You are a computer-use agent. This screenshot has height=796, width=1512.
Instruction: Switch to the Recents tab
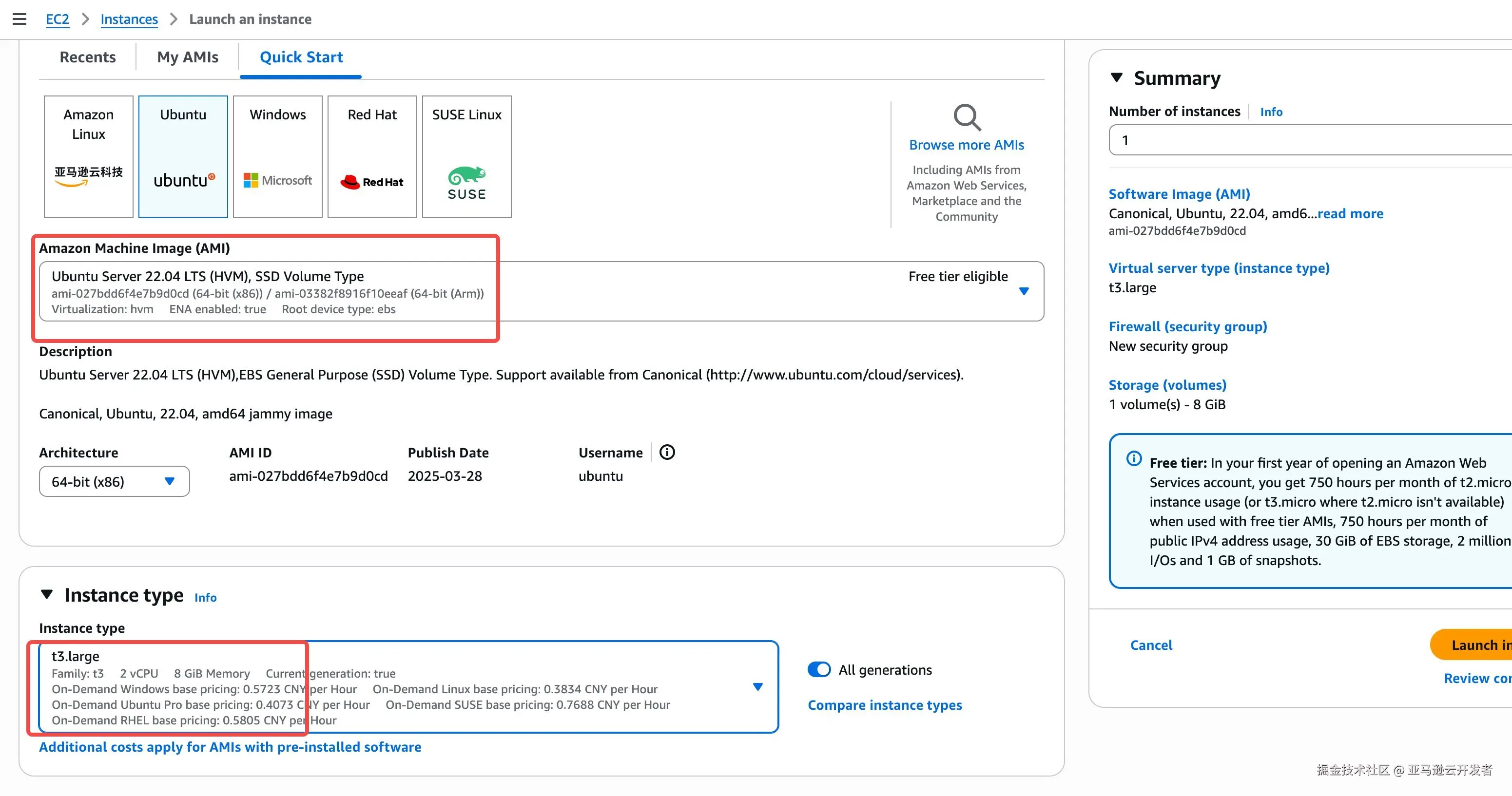tap(87, 57)
